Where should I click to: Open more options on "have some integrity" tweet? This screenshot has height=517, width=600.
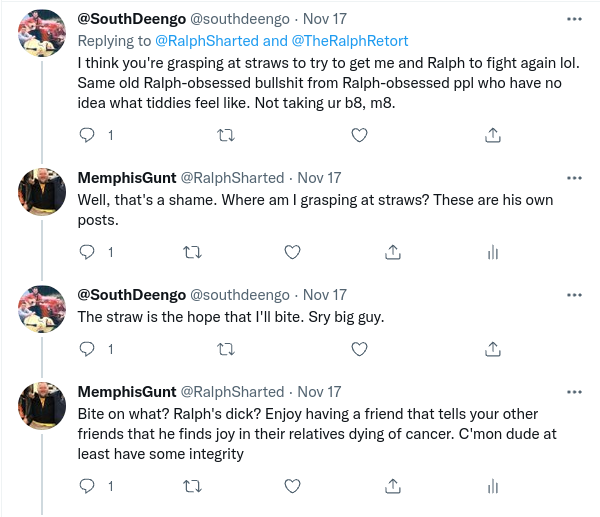574,392
